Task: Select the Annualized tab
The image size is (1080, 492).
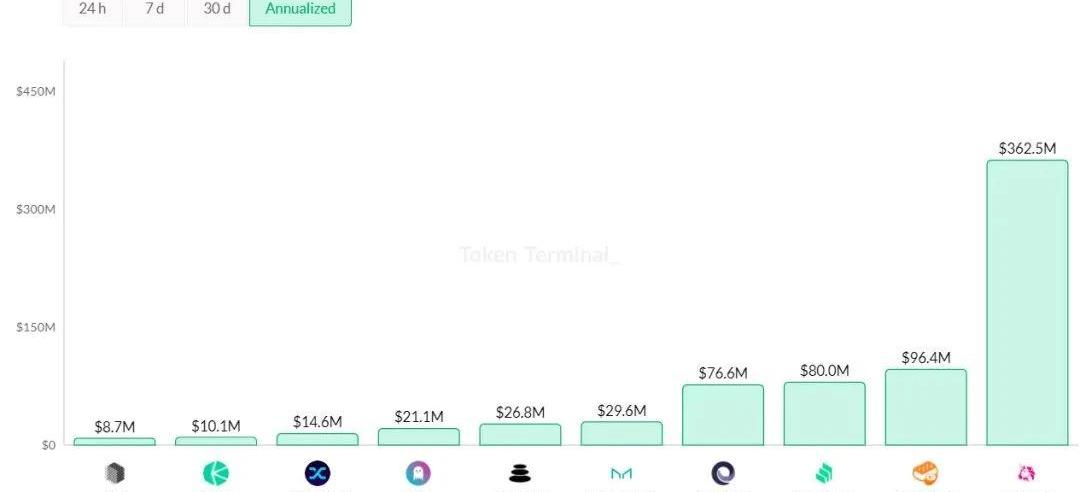Action: click(300, 10)
